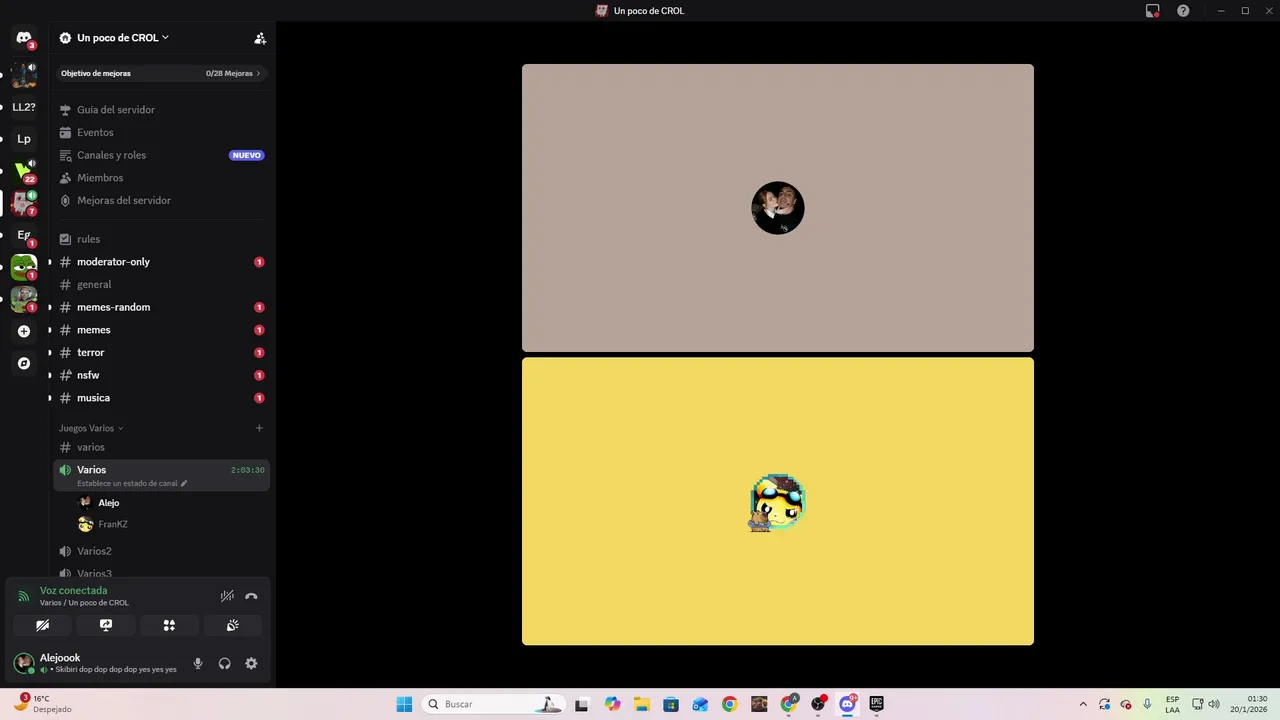The width and height of the screenshot is (1280, 720).
Task: Select the Varios voice channel
Action: pos(161,475)
